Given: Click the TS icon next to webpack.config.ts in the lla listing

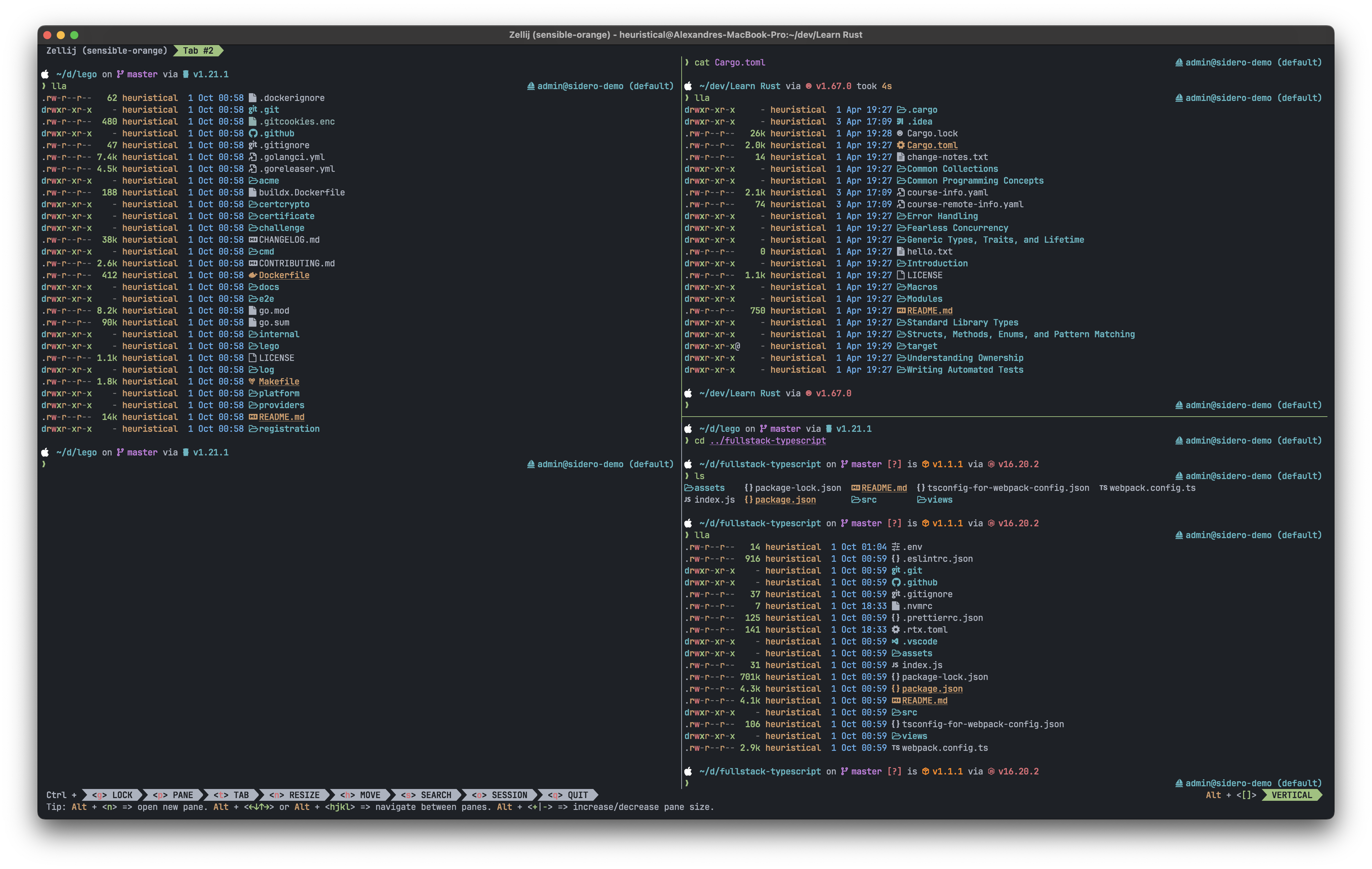Looking at the screenshot, I should tap(896, 747).
